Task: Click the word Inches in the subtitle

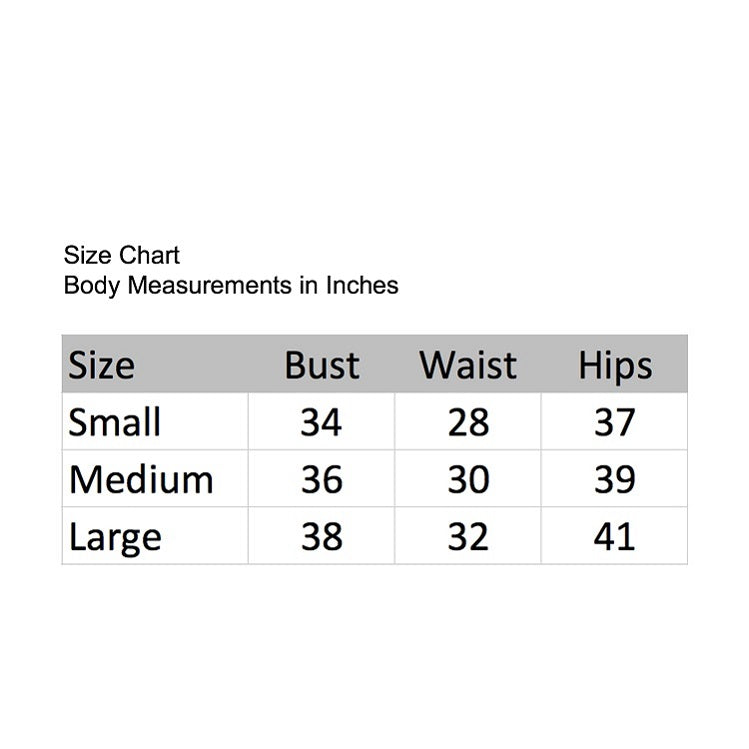Action: 362,285
